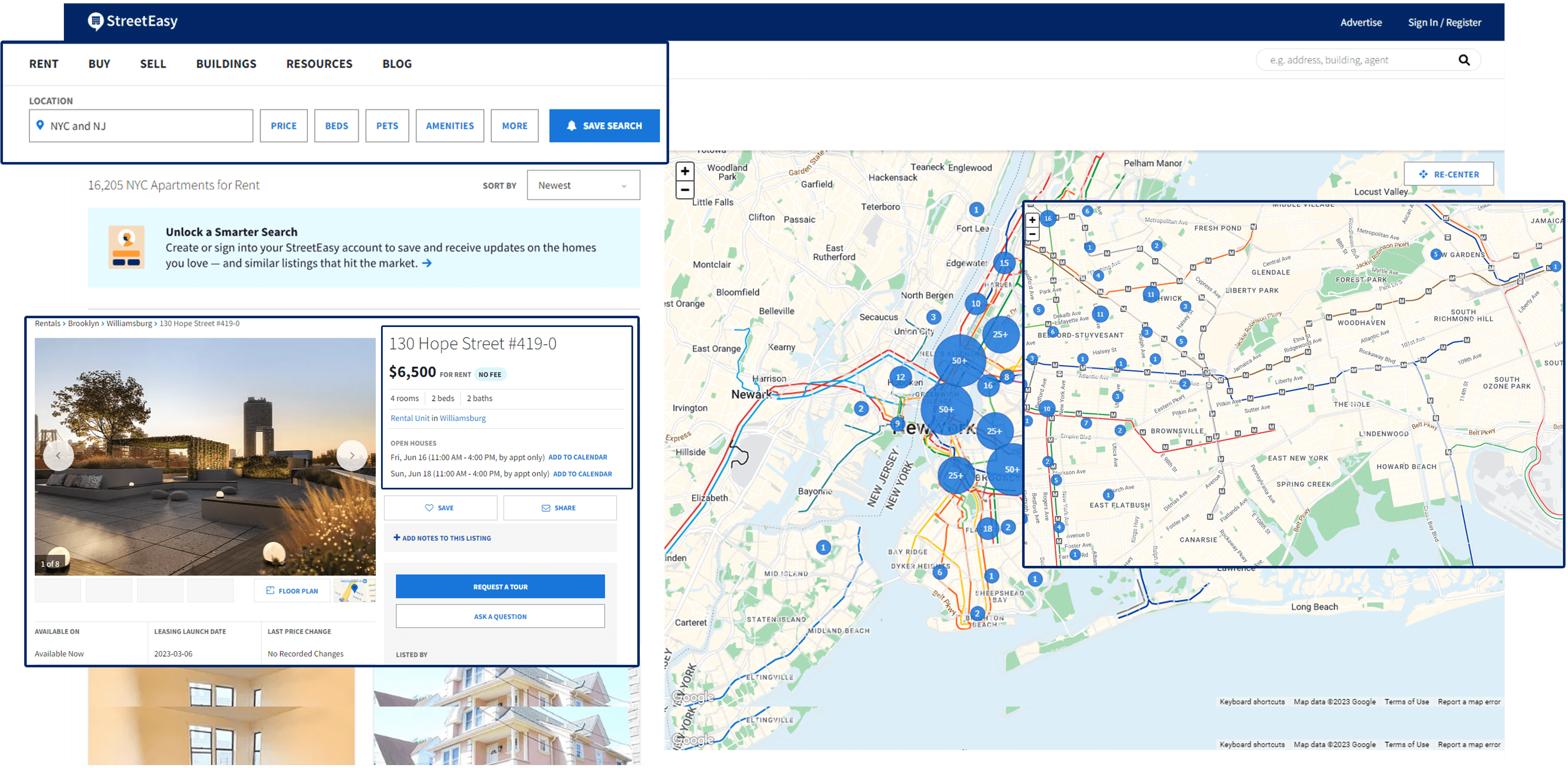Click the Re-Center map button
Image resolution: width=1568 pixels, height=768 pixels.
point(1449,174)
